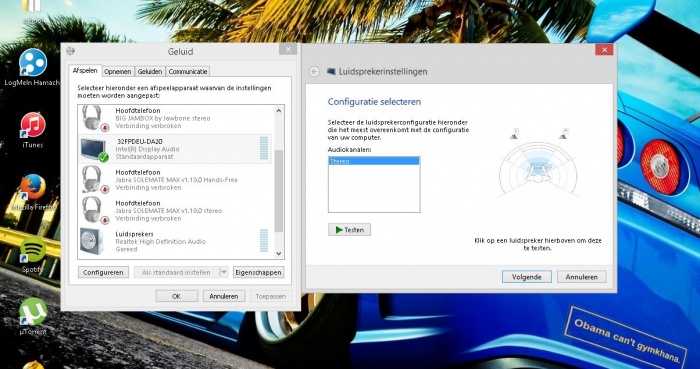Select the µTorrent desktop icon
Viewport: 700px width, 369px height.
(x=33, y=316)
